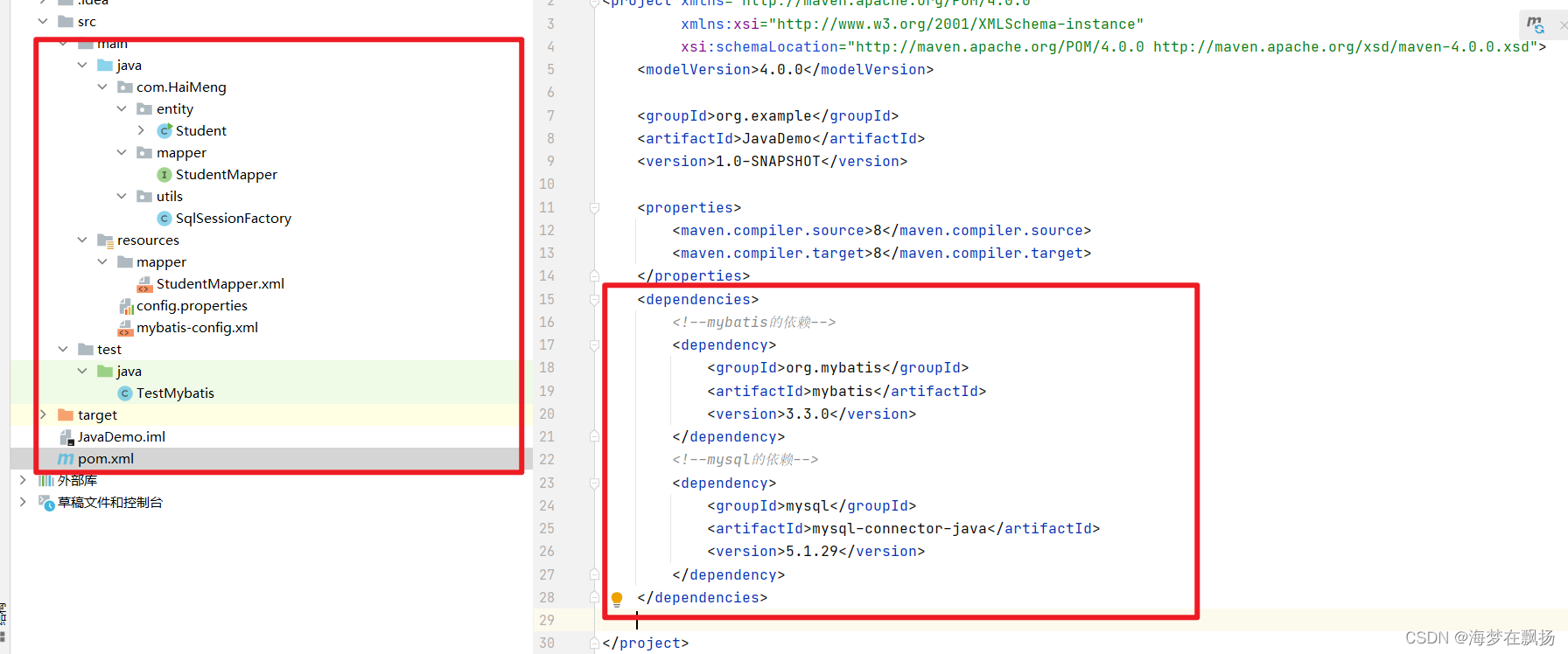The height and width of the screenshot is (654, 1568).
Task: Select StudentMapper.xml in the project tree
Action: pos(220,284)
